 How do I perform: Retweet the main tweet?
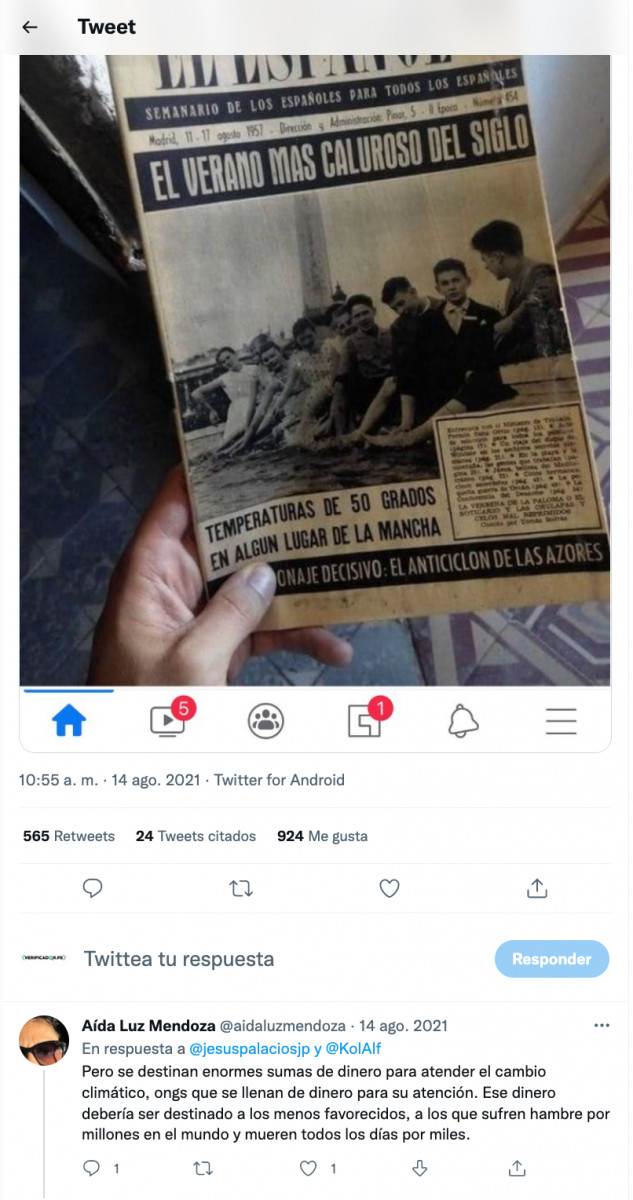pos(241,887)
